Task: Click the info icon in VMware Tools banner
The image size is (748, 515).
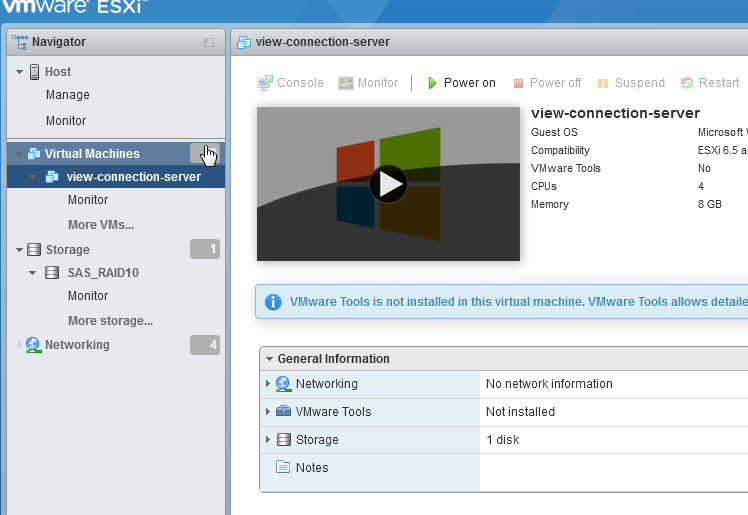Action: [273, 302]
